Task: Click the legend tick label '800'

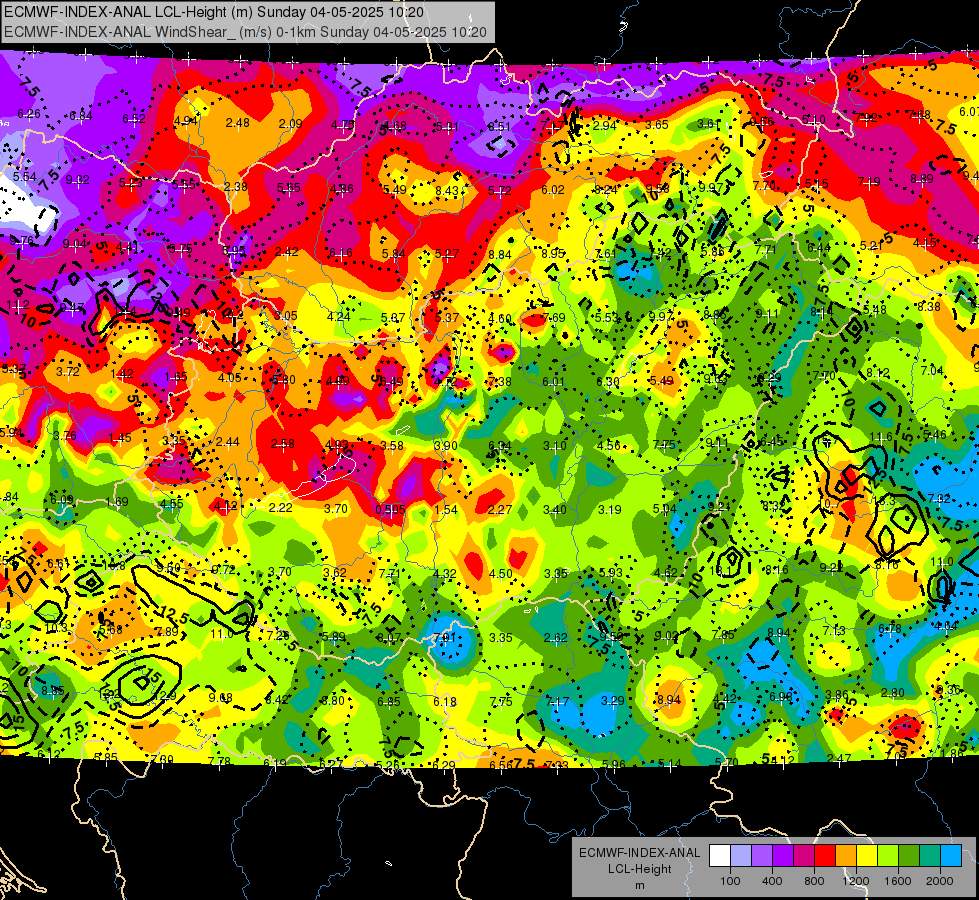Action: coord(814,881)
